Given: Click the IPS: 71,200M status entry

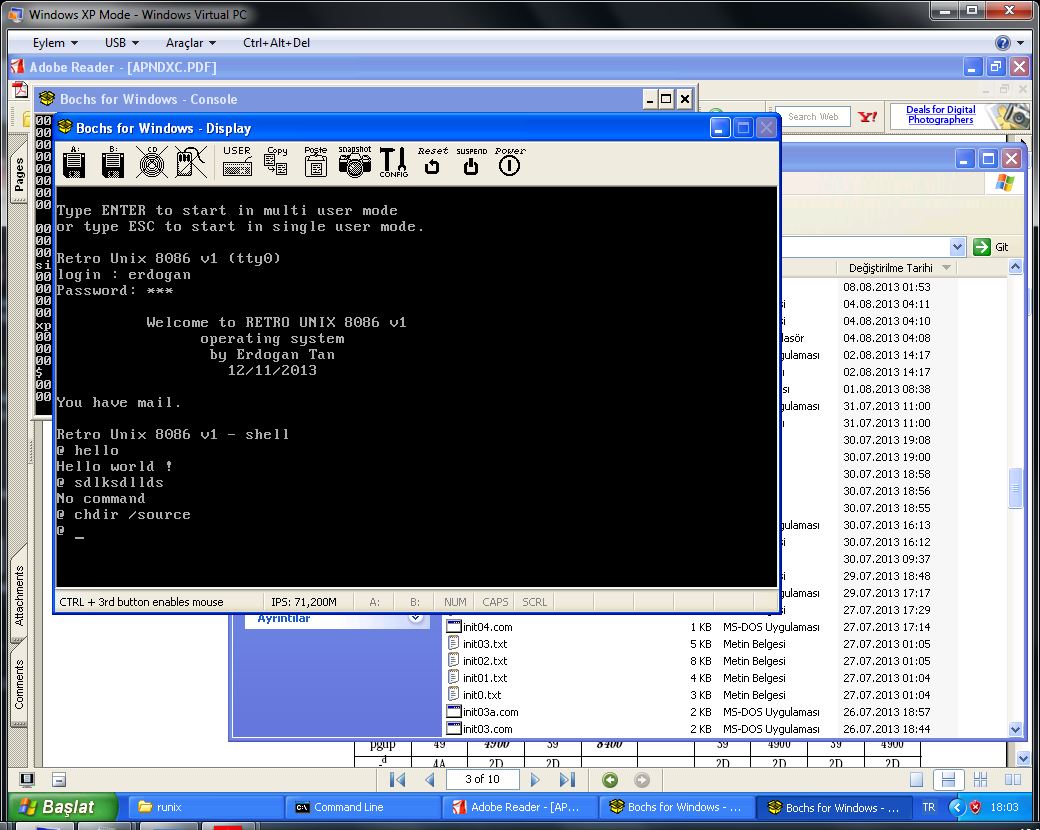Looking at the screenshot, I should pos(304,602).
